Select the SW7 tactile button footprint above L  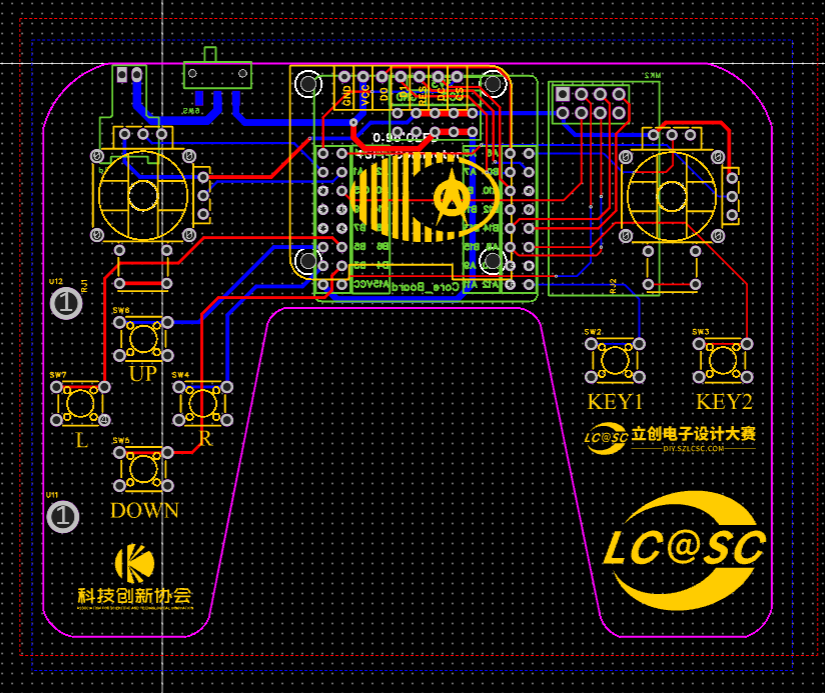click(x=80, y=404)
